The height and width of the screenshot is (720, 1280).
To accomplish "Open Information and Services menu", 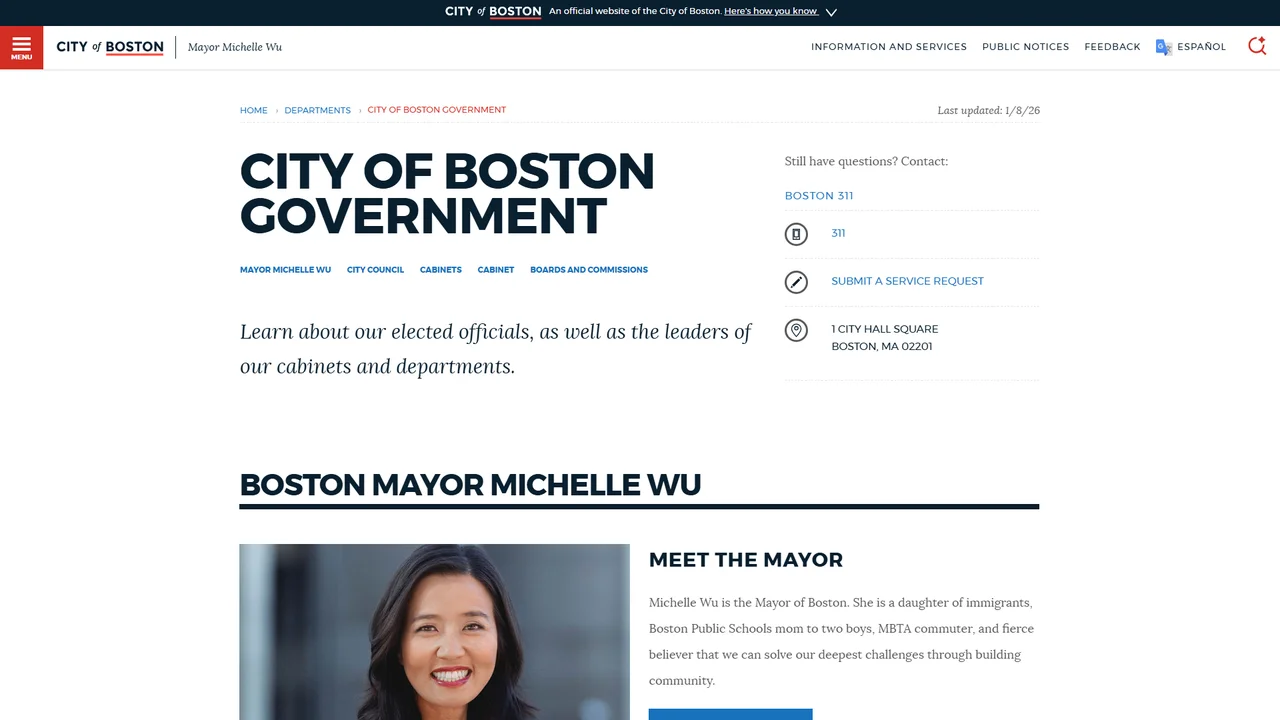I will pos(889,47).
